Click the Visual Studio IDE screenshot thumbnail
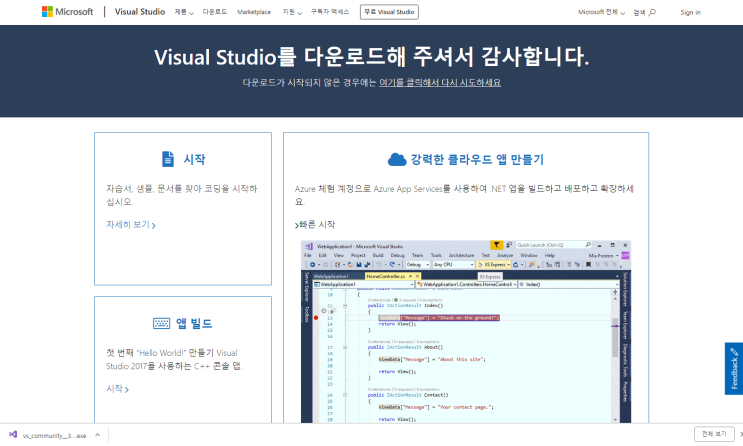Viewport: 743px width, 446px height. click(x=466, y=332)
